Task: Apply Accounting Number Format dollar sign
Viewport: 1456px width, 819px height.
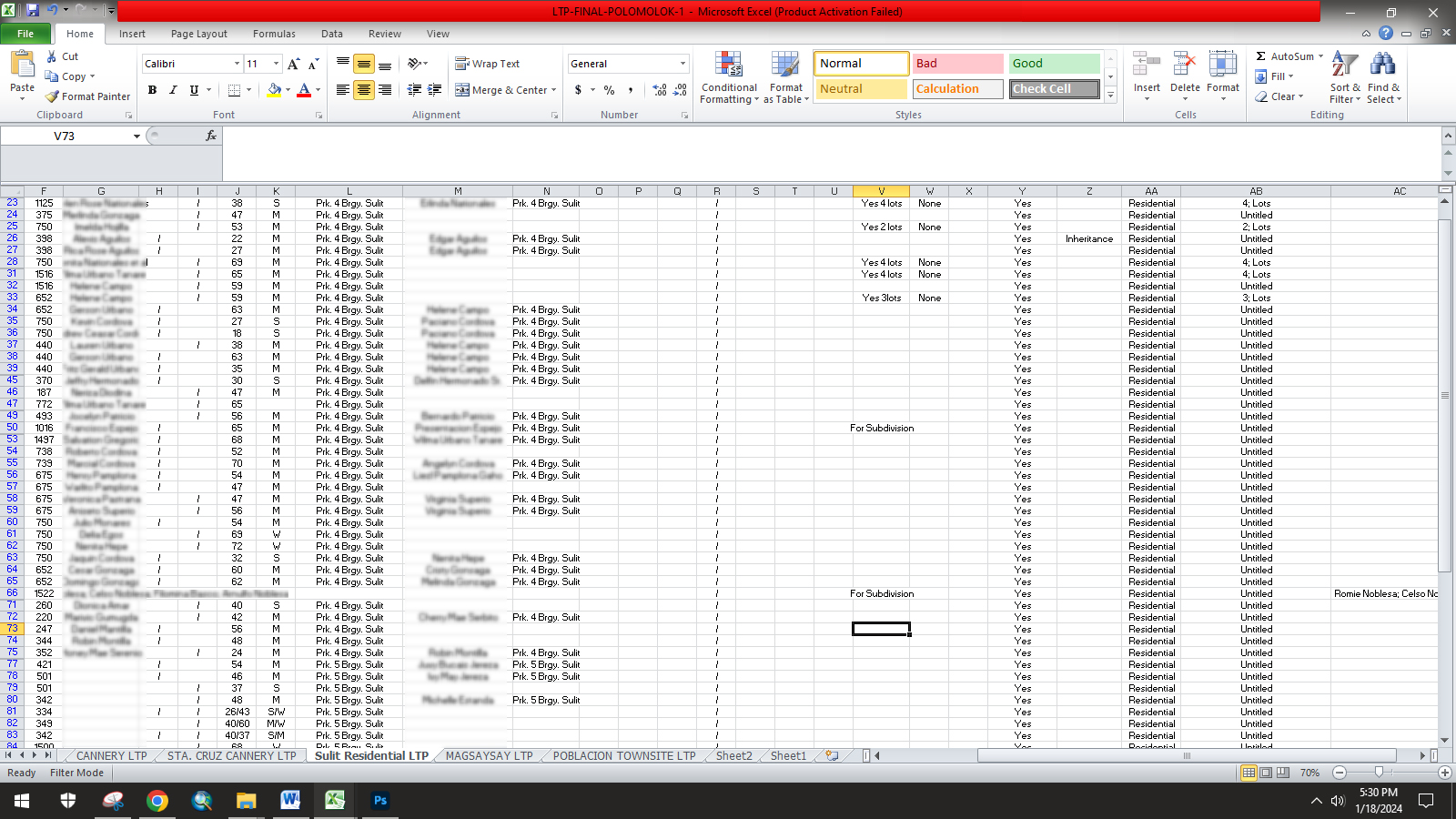Action: [x=578, y=90]
